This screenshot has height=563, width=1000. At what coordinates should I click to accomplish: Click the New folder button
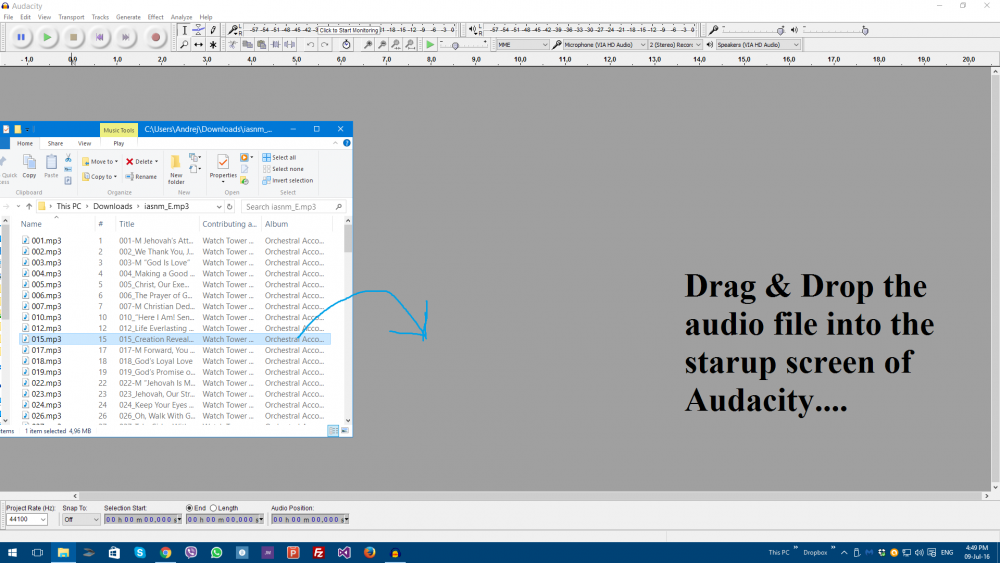tap(176, 169)
